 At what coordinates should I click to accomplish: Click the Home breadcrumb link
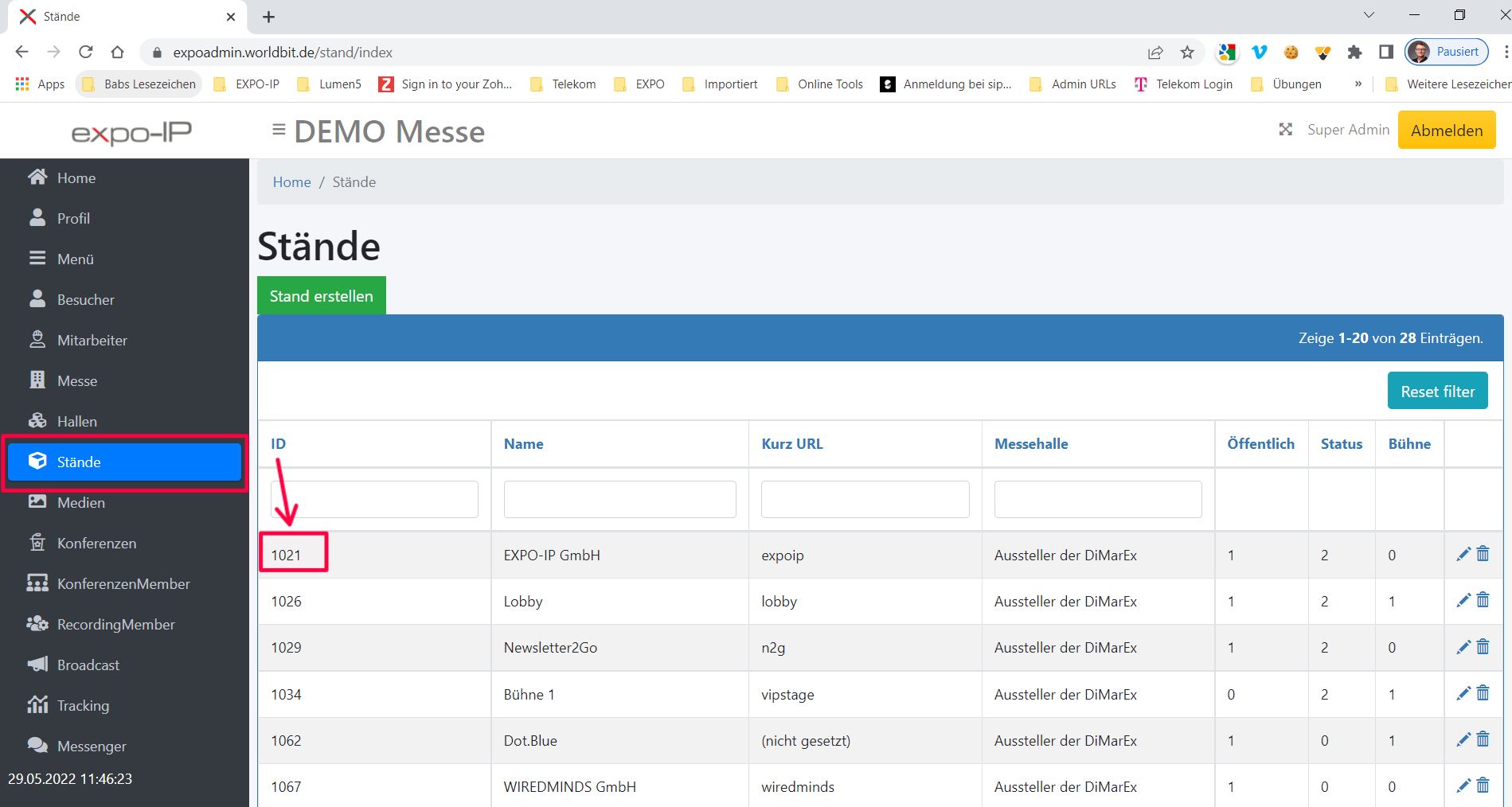291,182
